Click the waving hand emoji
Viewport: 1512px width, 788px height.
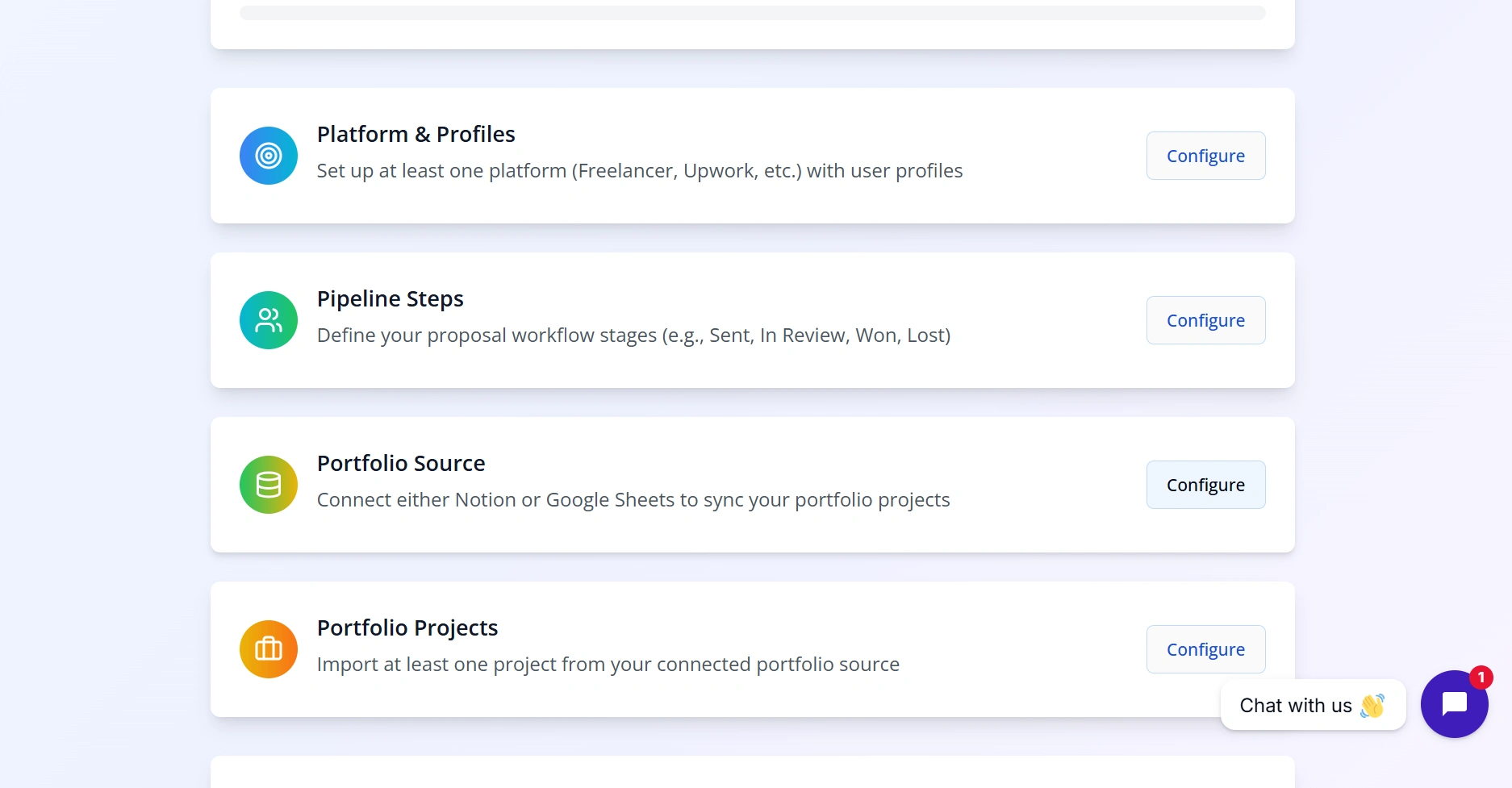(x=1372, y=706)
